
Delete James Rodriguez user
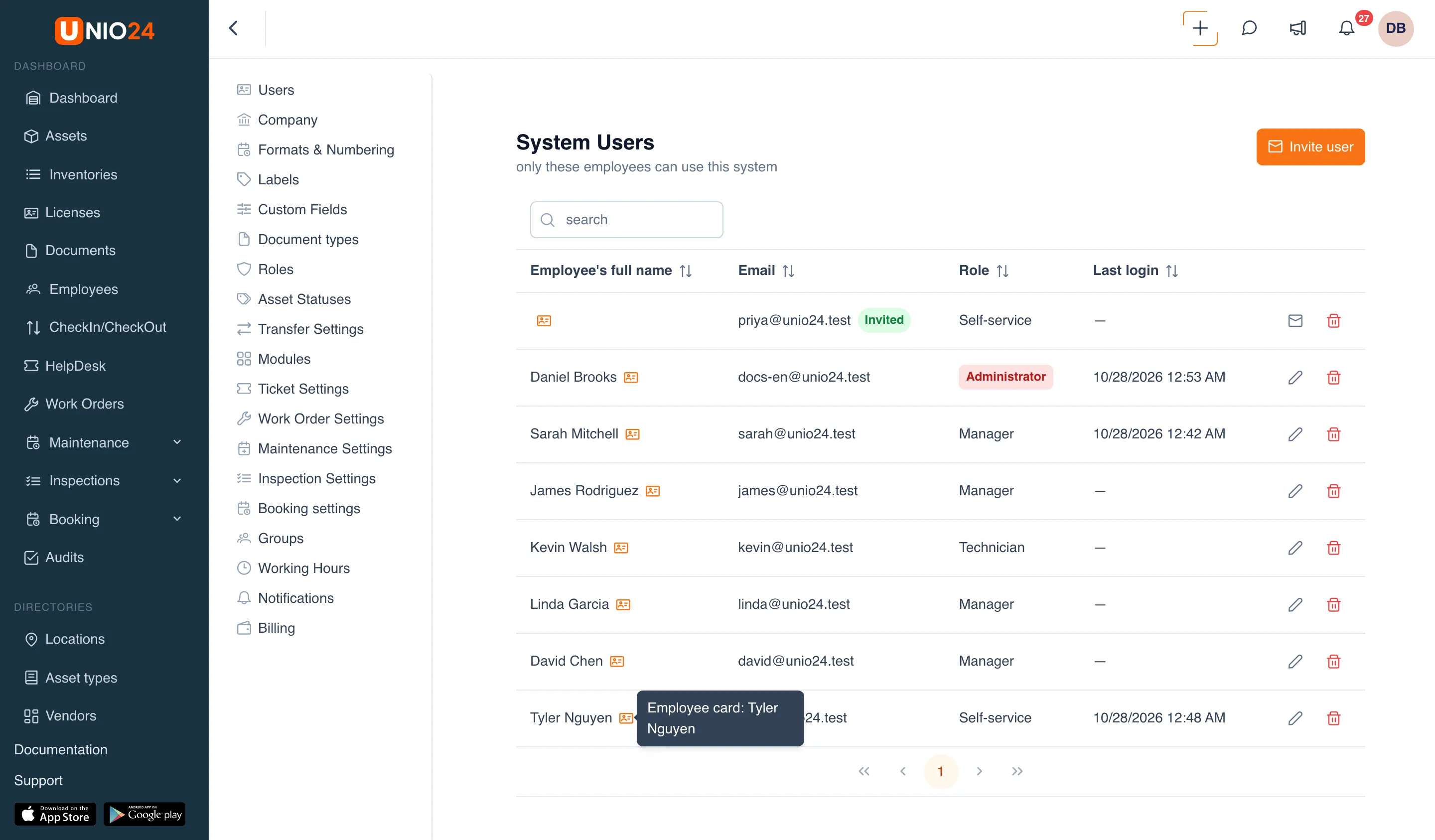click(1334, 491)
